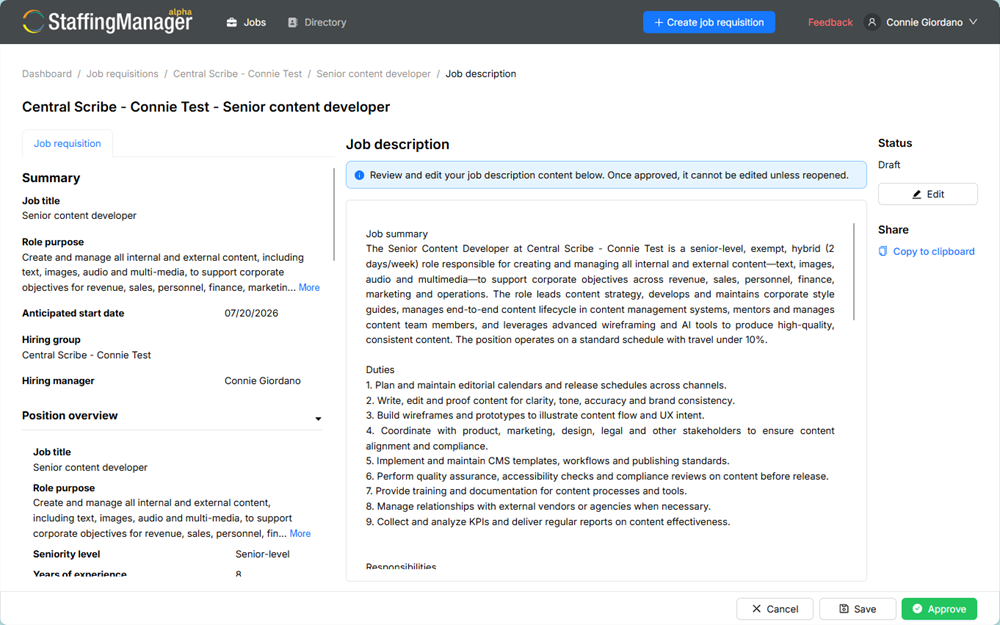Show More of Summary role purpose

coord(309,288)
